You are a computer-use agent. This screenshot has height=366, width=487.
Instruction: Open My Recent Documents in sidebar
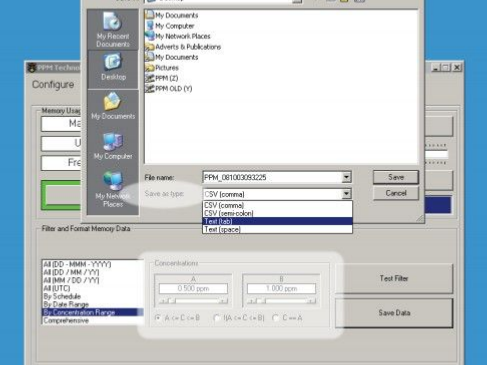tap(113, 30)
